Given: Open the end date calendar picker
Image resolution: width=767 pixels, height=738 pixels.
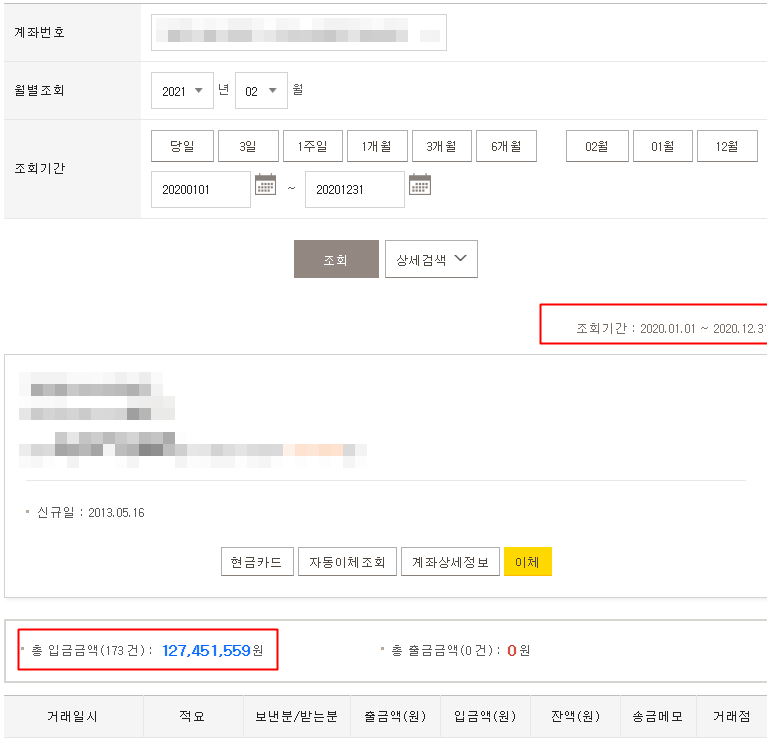Looking at the screenshot, I should tap(420, 184).
